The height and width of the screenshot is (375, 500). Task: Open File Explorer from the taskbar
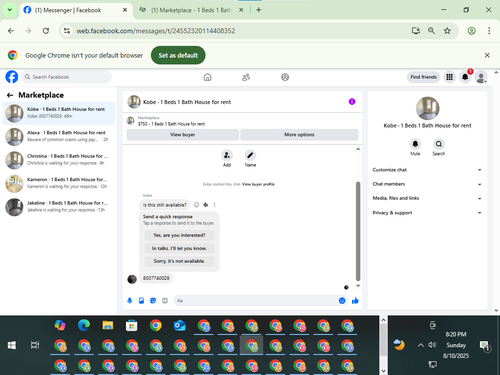point(108,325)
